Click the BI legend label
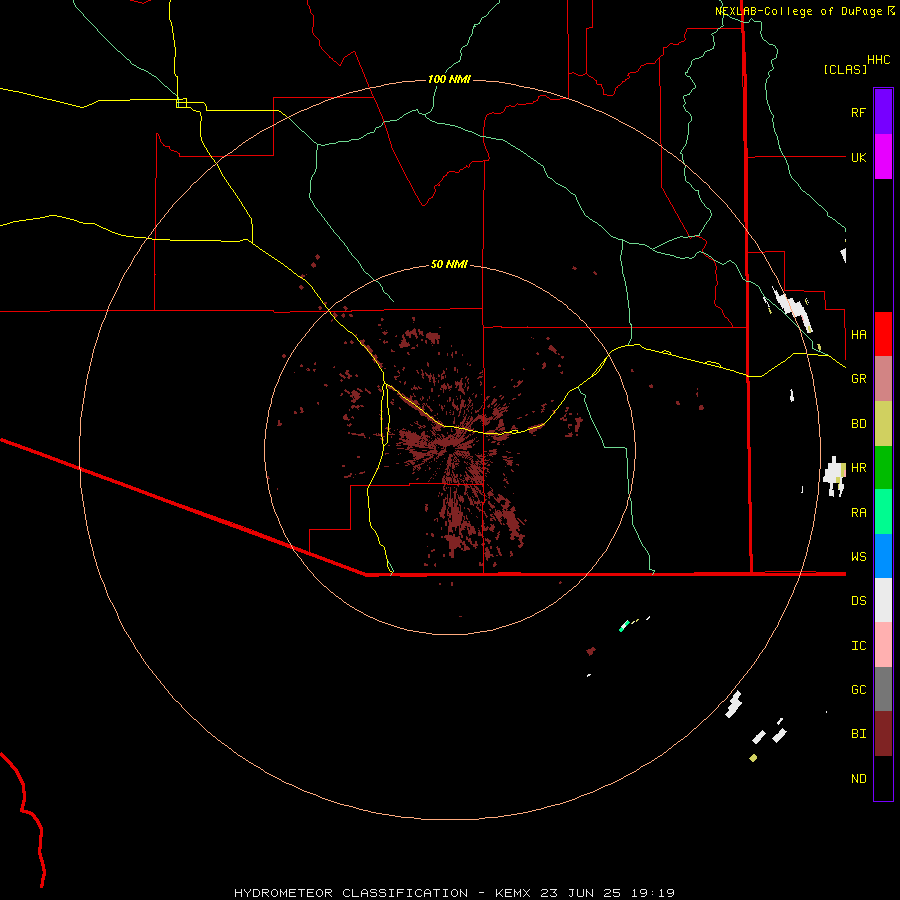The image size is (900, 900). coord(858,734)
